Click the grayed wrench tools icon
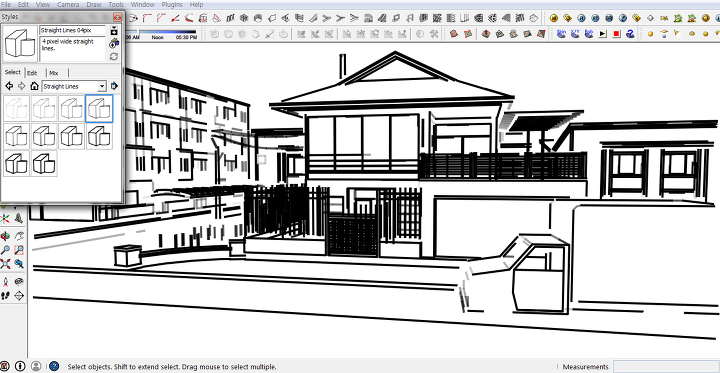This screenshot has width=720, height=373. 434,34
